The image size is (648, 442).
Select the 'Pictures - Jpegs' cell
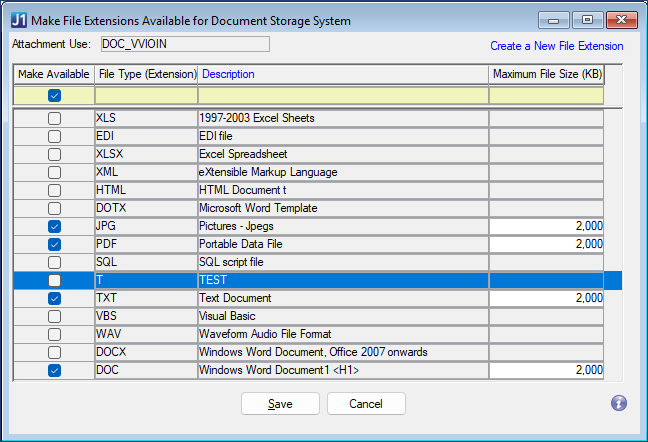click(x=343, y=226)
